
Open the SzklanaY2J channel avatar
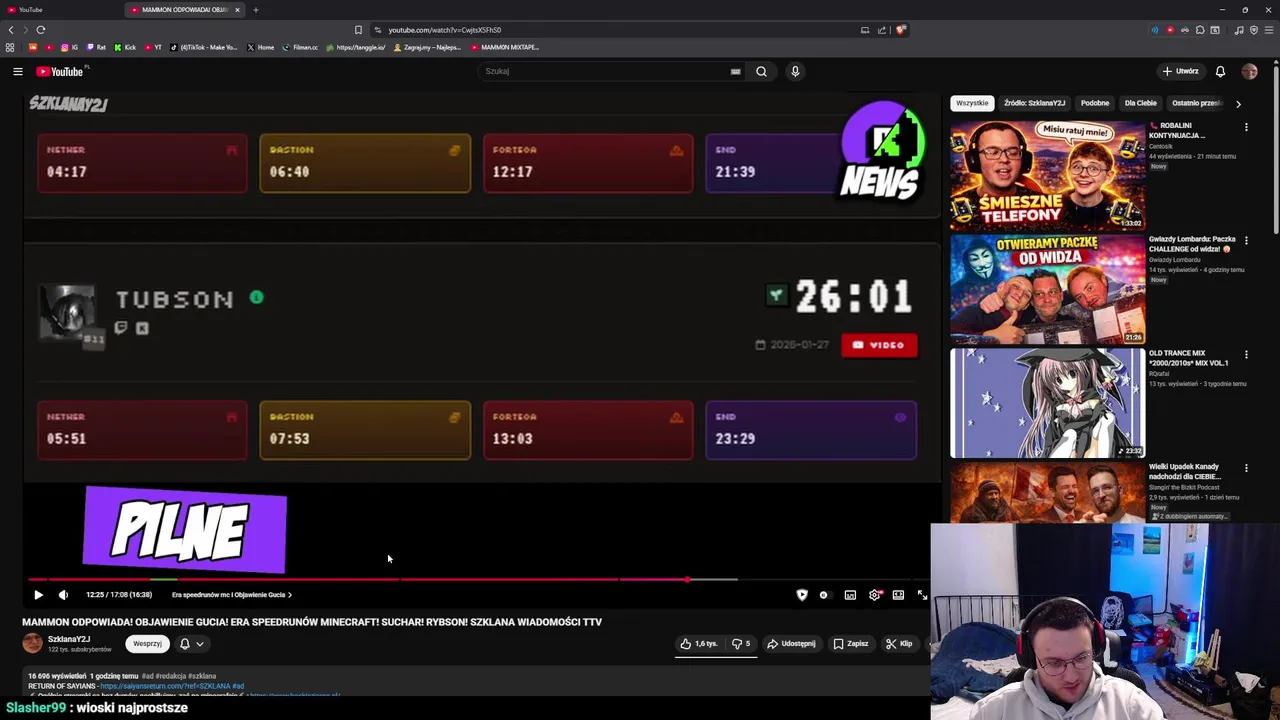coord(33,643)
